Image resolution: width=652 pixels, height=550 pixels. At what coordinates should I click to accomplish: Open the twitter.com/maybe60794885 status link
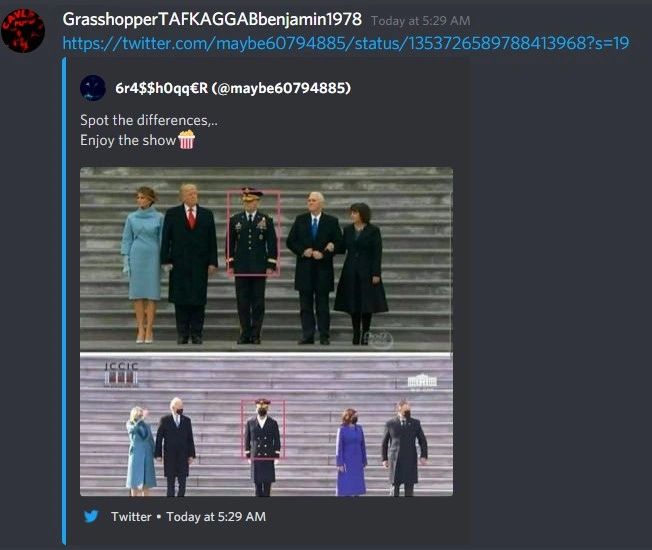coord(346,43)
